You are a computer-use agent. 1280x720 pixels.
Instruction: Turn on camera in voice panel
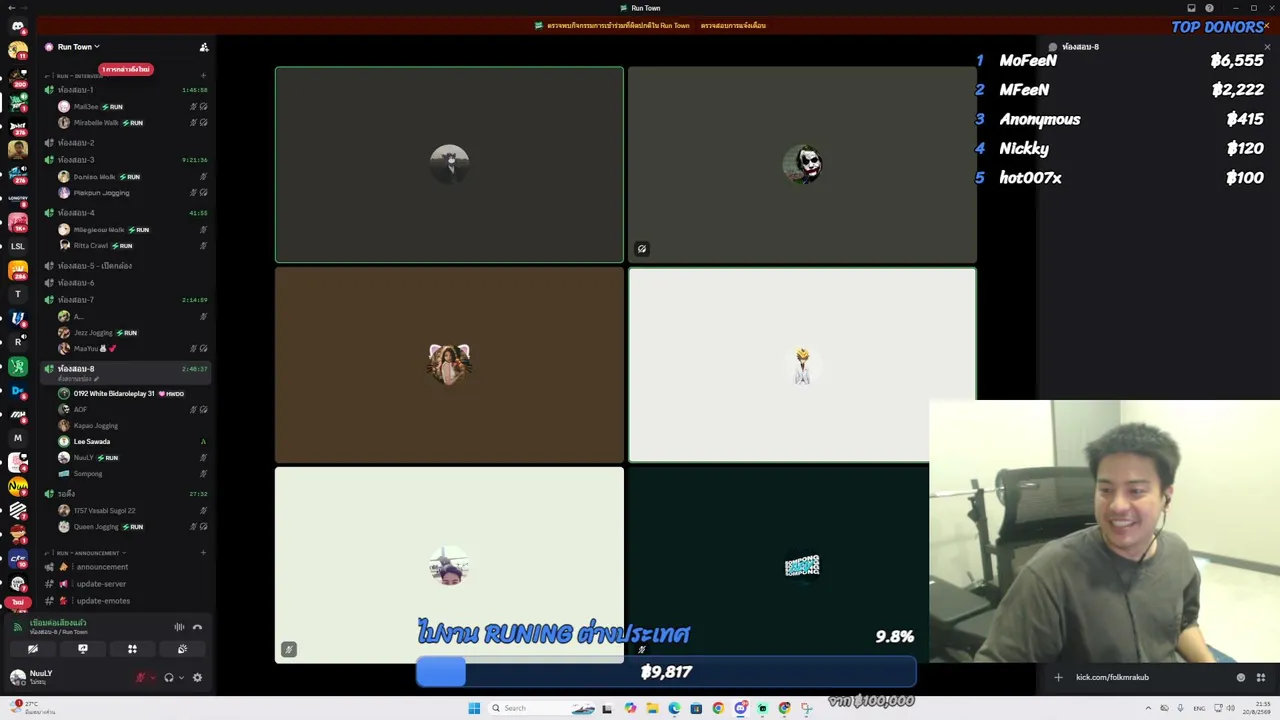33,649
